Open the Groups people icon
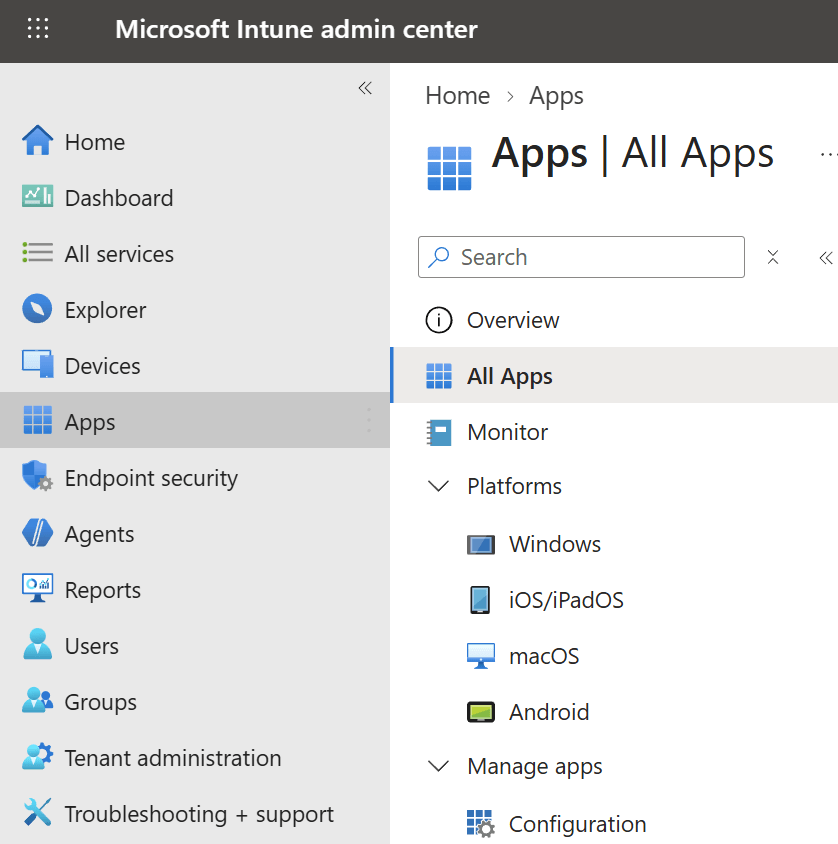 click(37, 700)
